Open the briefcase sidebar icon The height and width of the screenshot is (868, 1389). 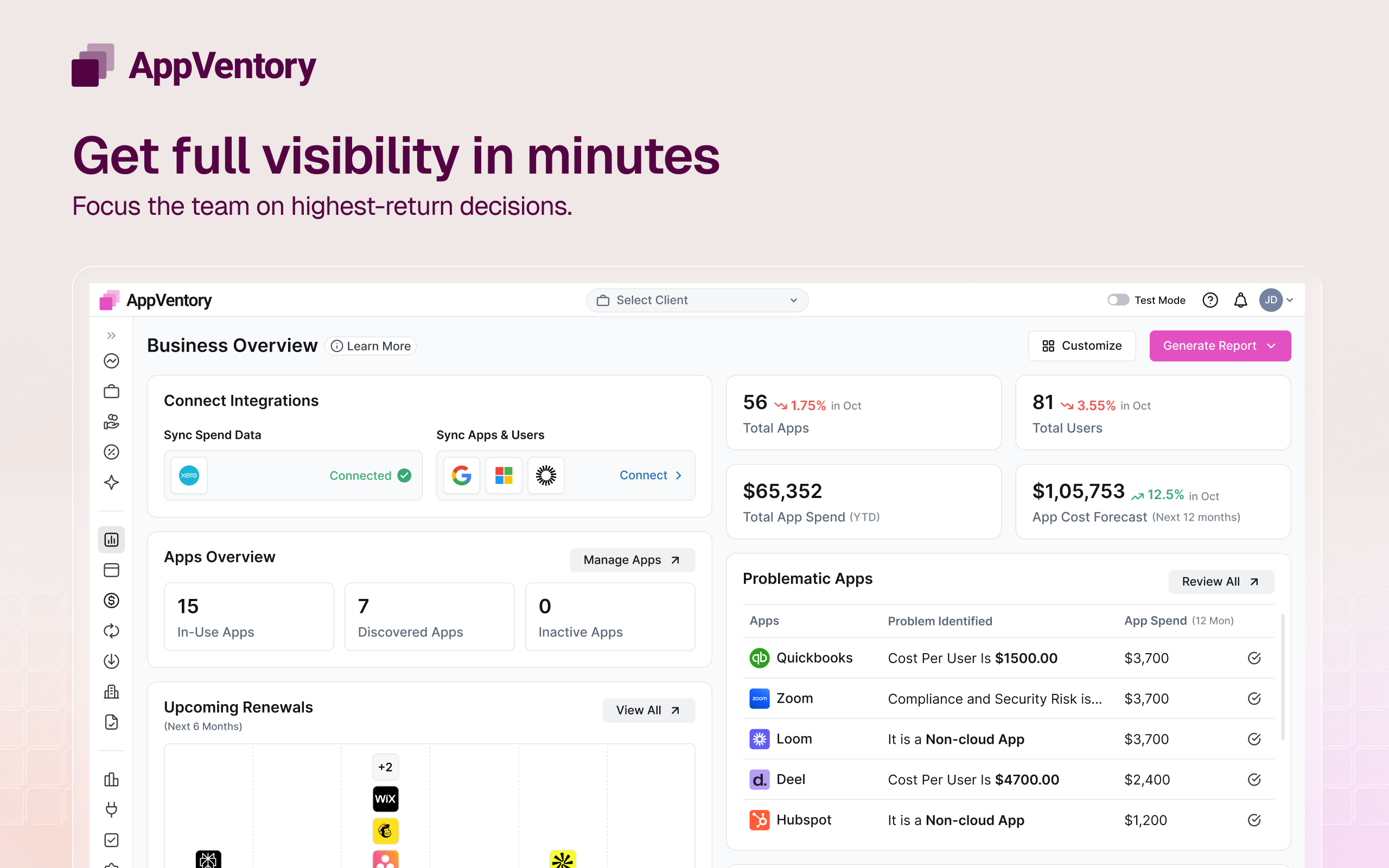(111, 392)
